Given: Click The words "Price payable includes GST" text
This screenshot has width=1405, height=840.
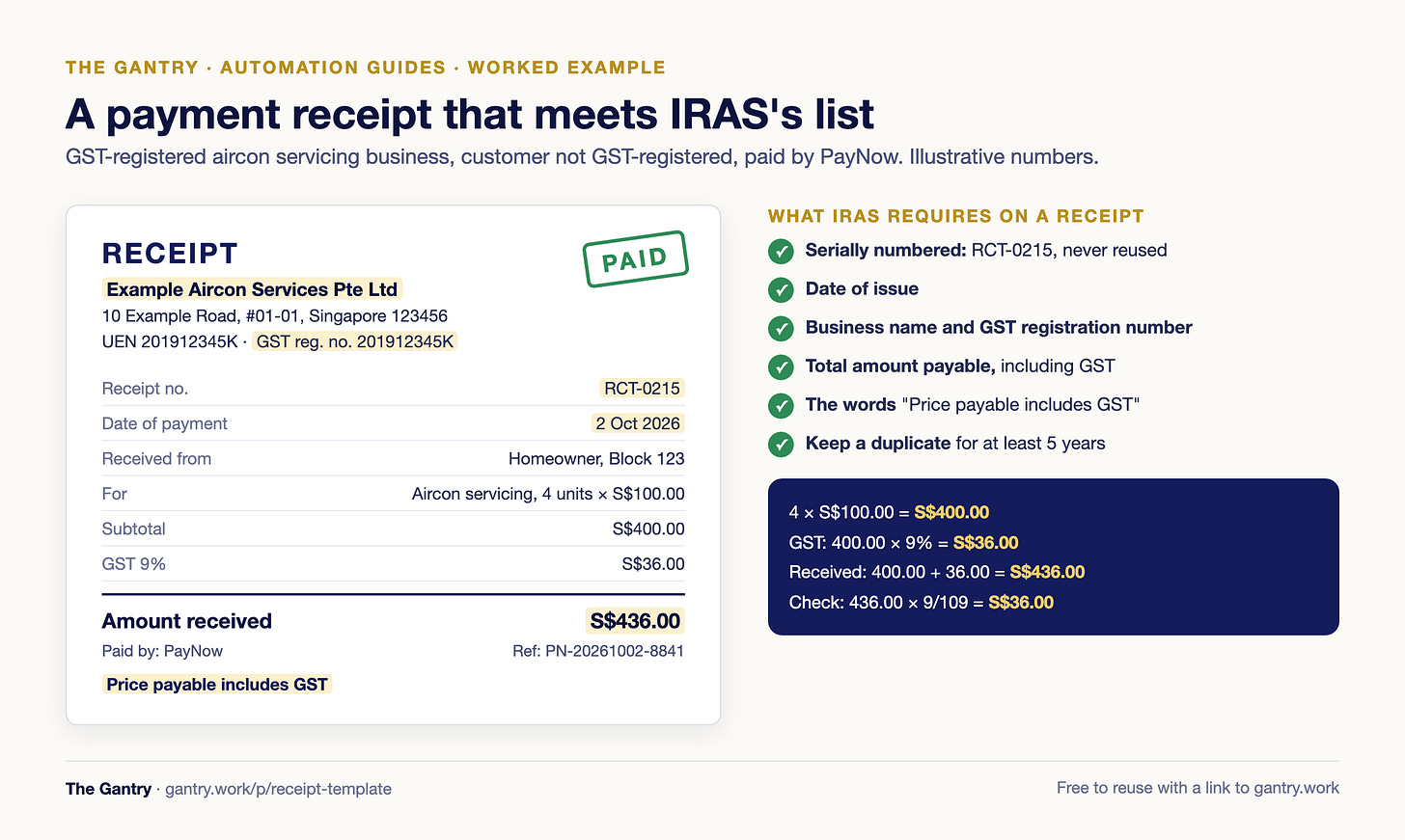Looking at the screenshot, I should coord(973,405).
